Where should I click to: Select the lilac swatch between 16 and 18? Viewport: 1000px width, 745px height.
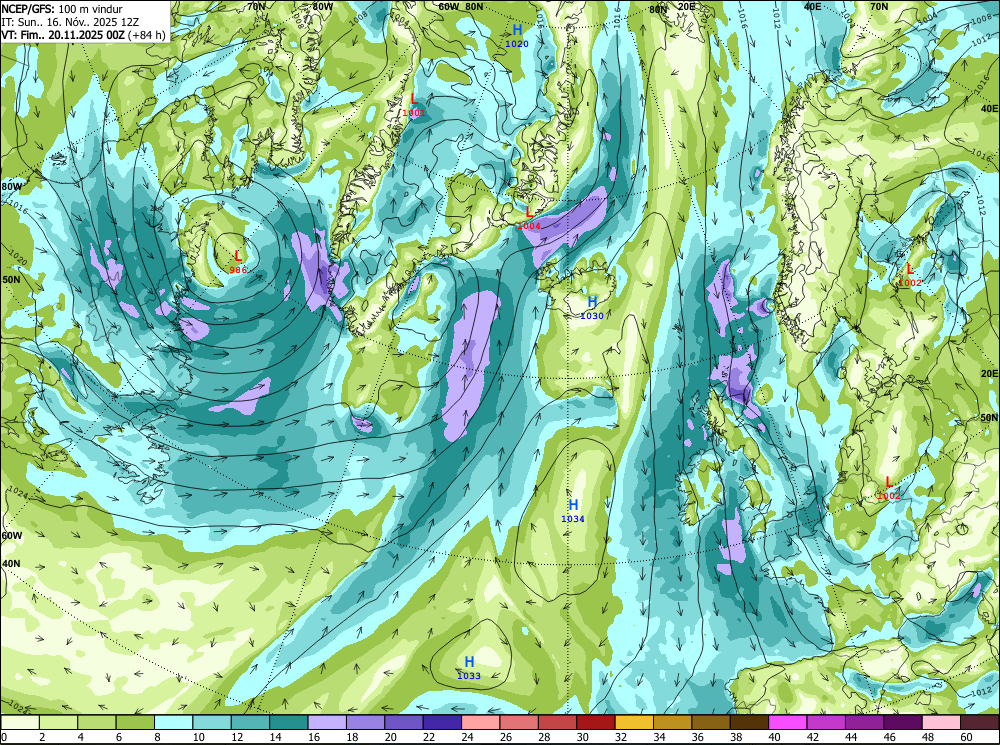[x=327, y=722]
